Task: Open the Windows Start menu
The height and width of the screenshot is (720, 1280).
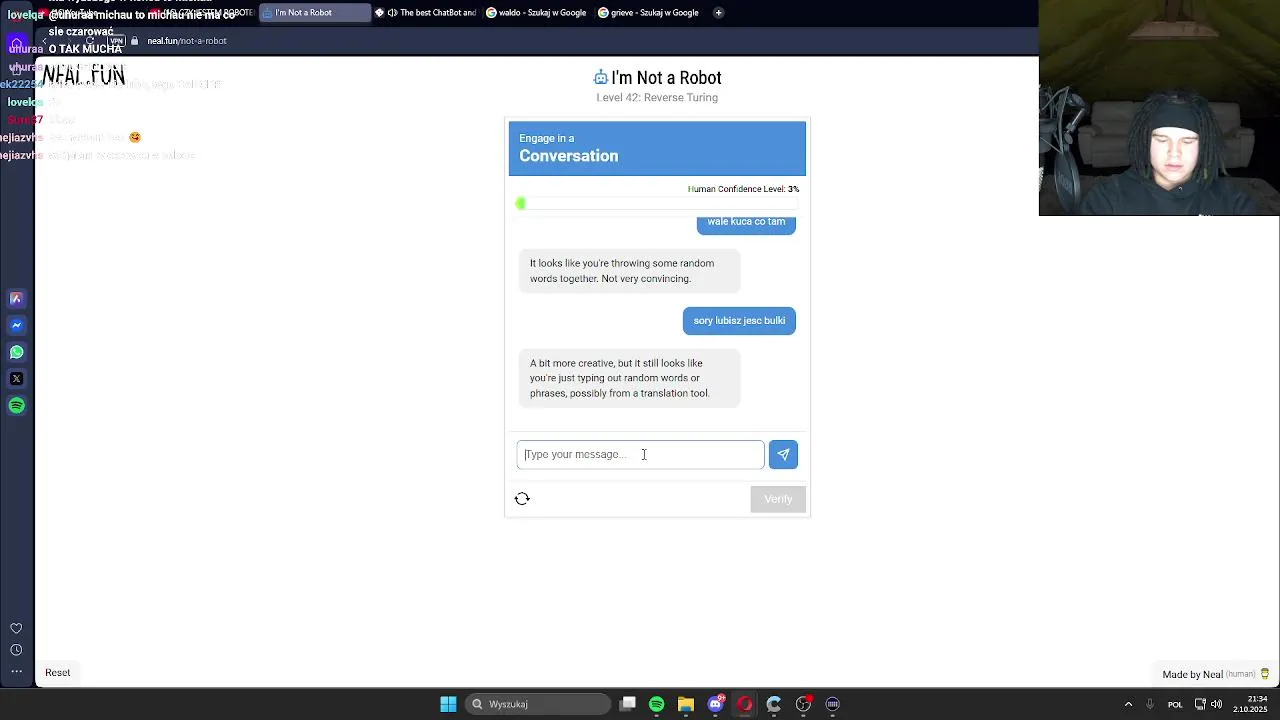Action: [448, 704]
